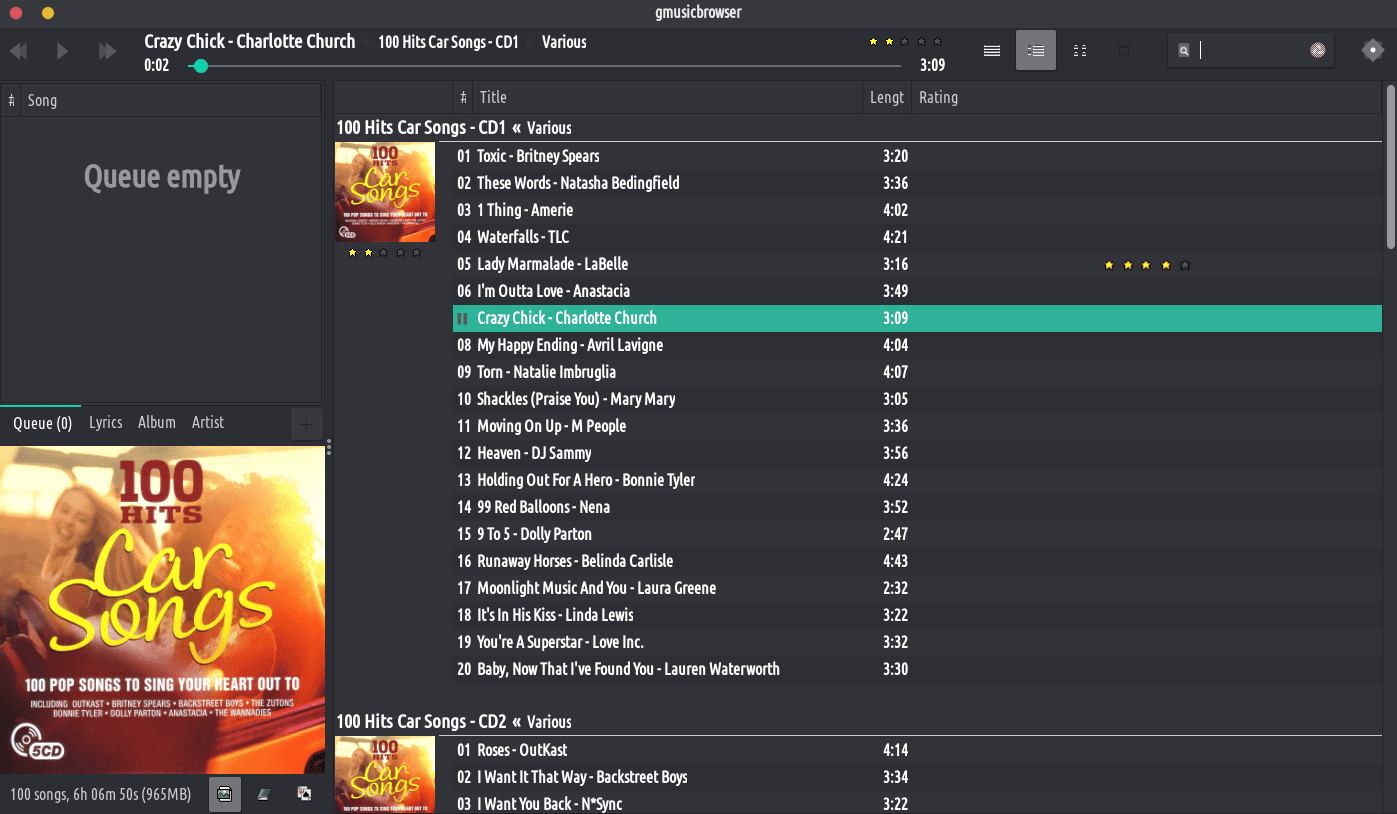Switch to the mosaic grid layout icon
1397x814 pixels.
(1080, 51)
